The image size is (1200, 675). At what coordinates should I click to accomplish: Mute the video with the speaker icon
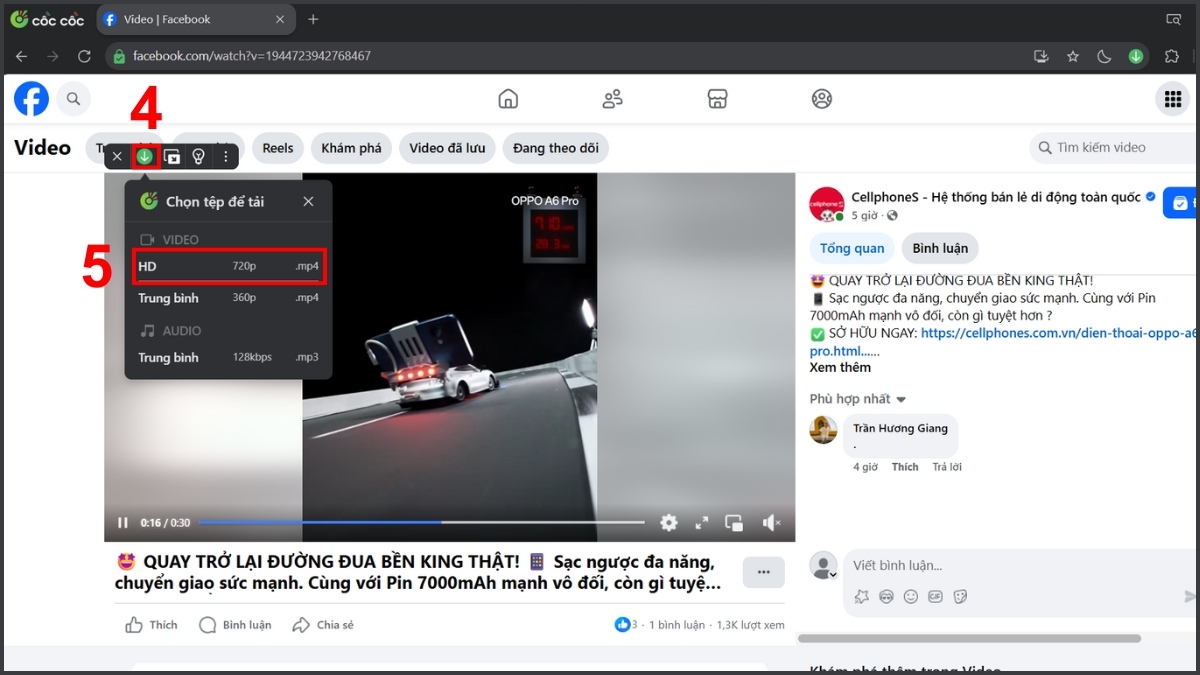[773, 522]
